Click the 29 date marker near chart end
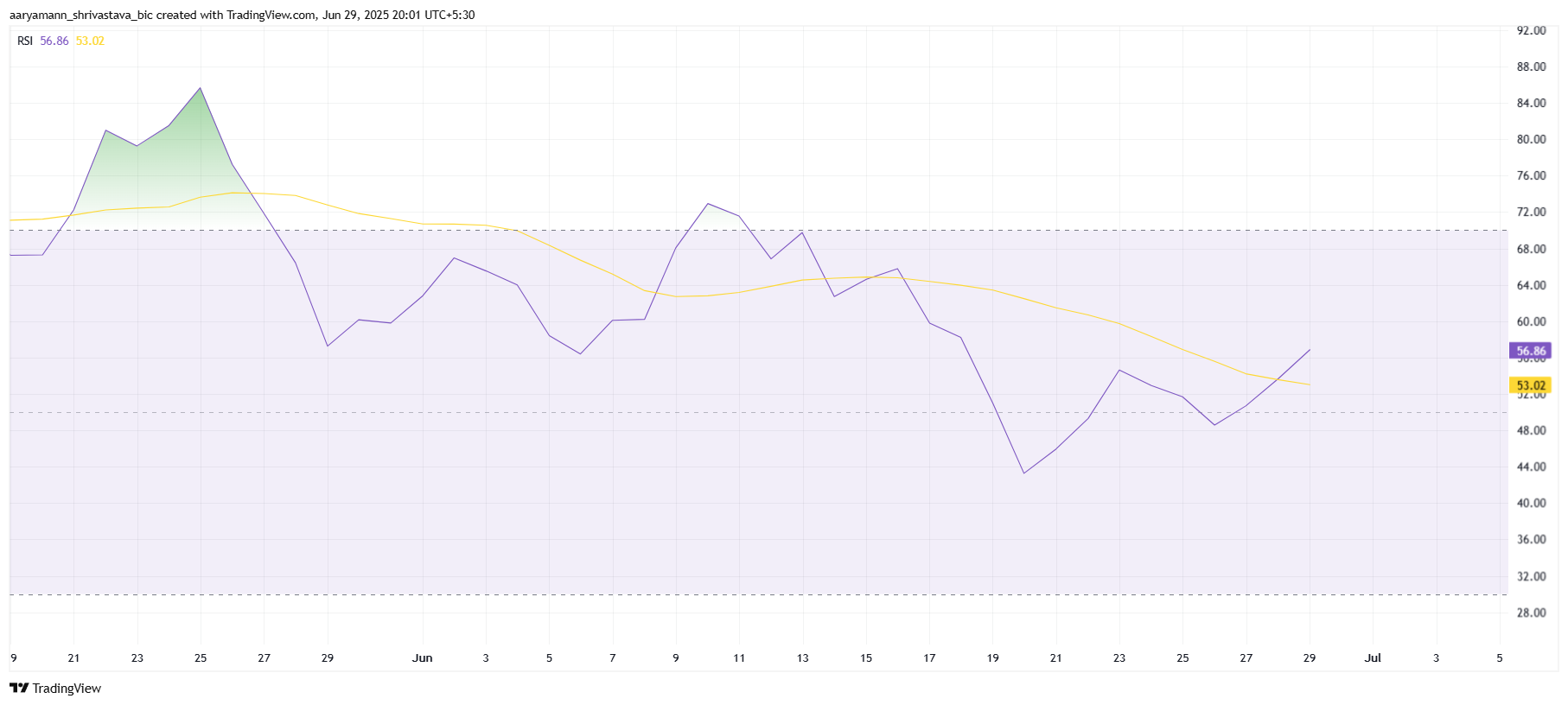The width and height of the screenshot is (1568, 705). tap(1310, 657)
